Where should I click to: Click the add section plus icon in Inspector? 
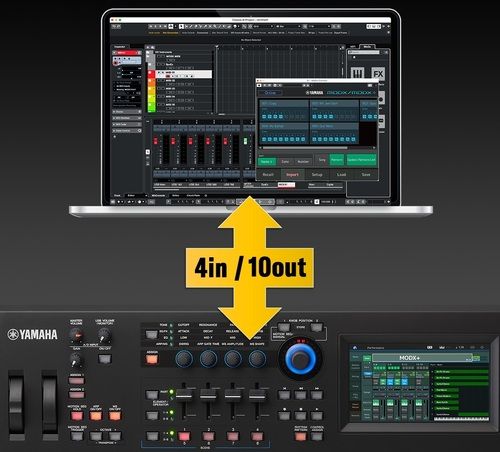pos(115,137)
